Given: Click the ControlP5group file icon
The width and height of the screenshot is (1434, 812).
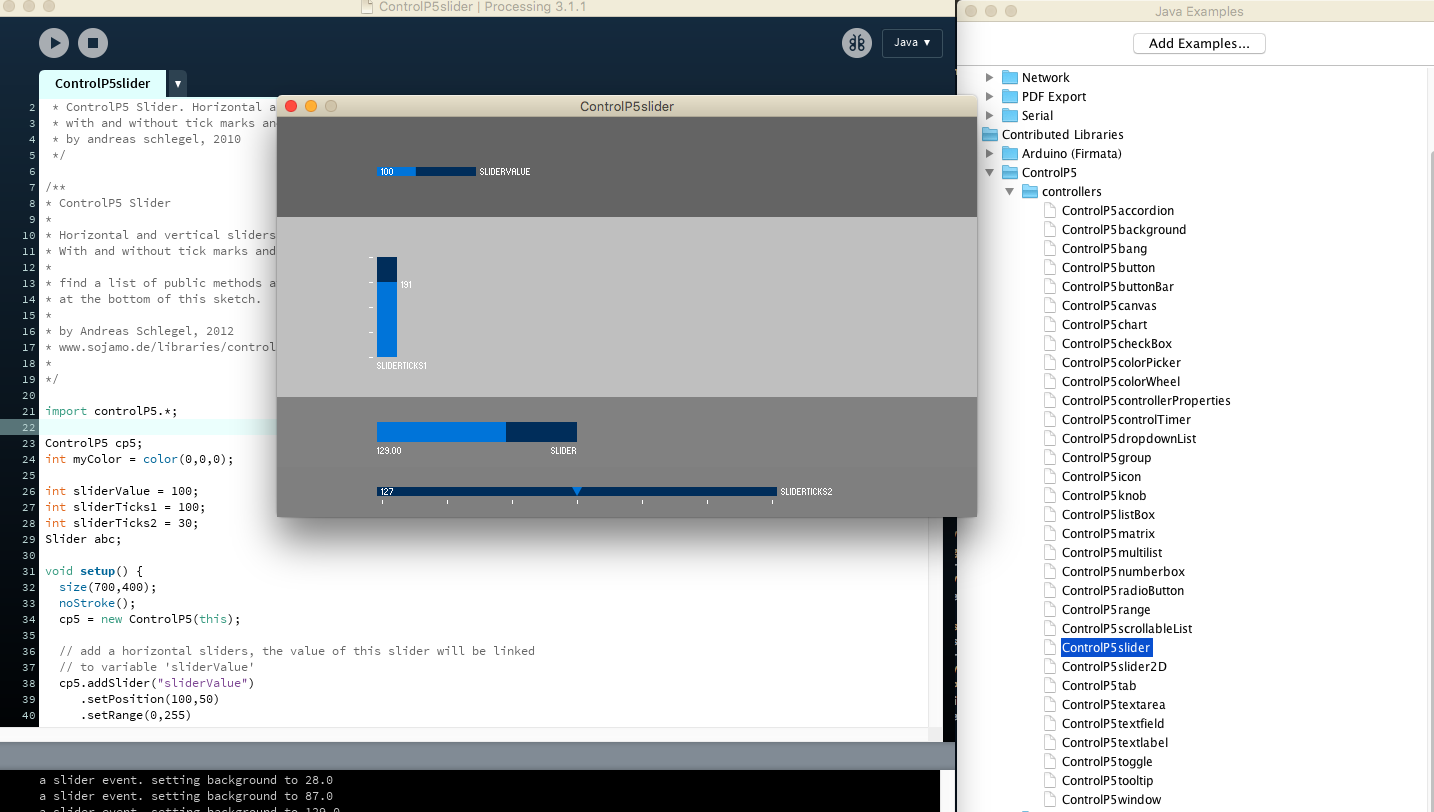Looking at the screenshot, I should pos(1050,457).
